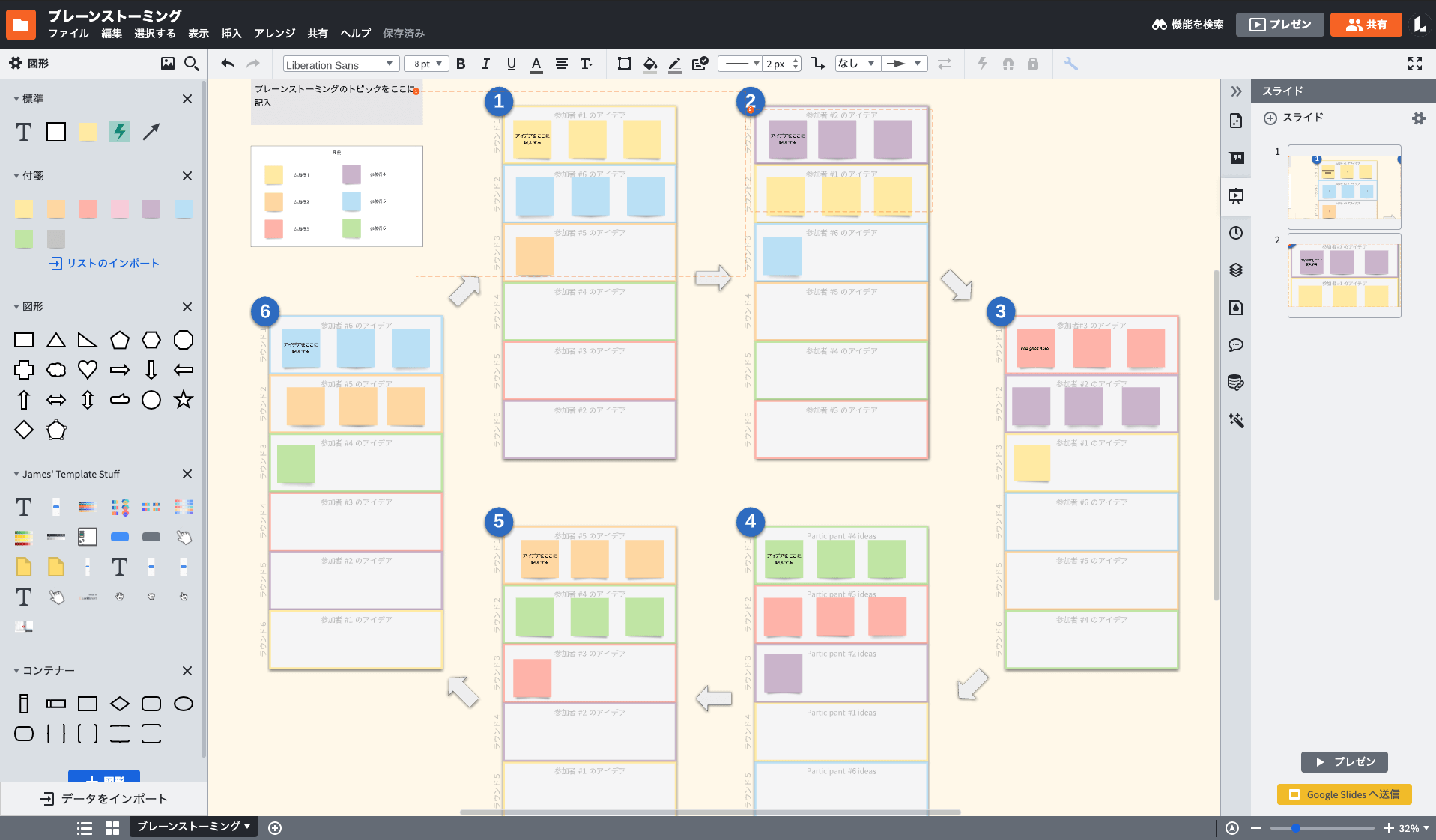Pick the pink sticky note swatch
Image resolution: width=1436 pixels, height=840 pixels.
pos(120,210)
